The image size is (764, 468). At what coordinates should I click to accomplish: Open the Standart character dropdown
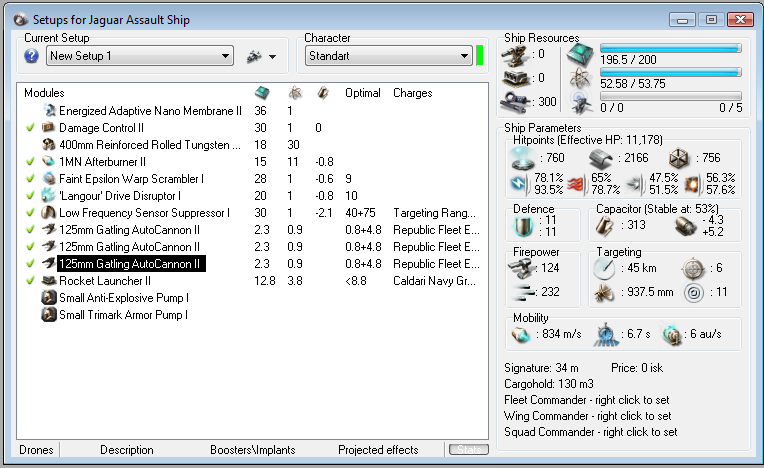pyautogui.click(x=389, y=56)
